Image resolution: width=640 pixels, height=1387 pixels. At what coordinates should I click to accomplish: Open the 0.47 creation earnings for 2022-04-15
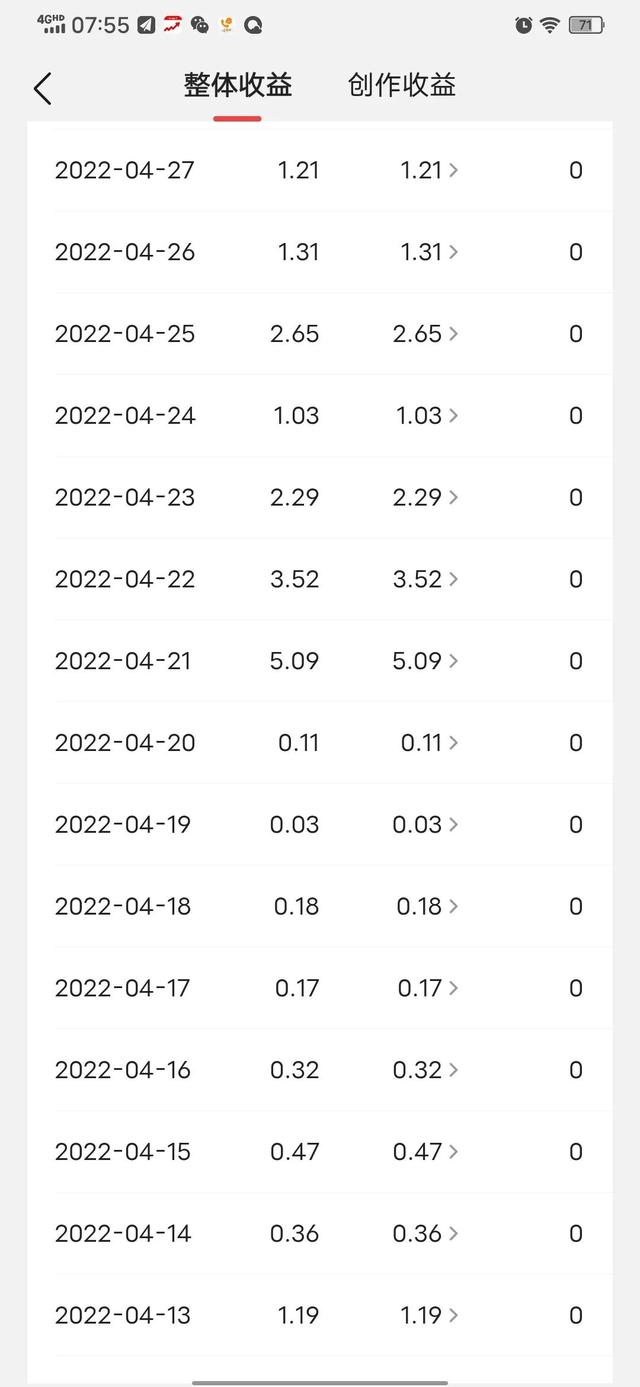[x=417, y=1152]
